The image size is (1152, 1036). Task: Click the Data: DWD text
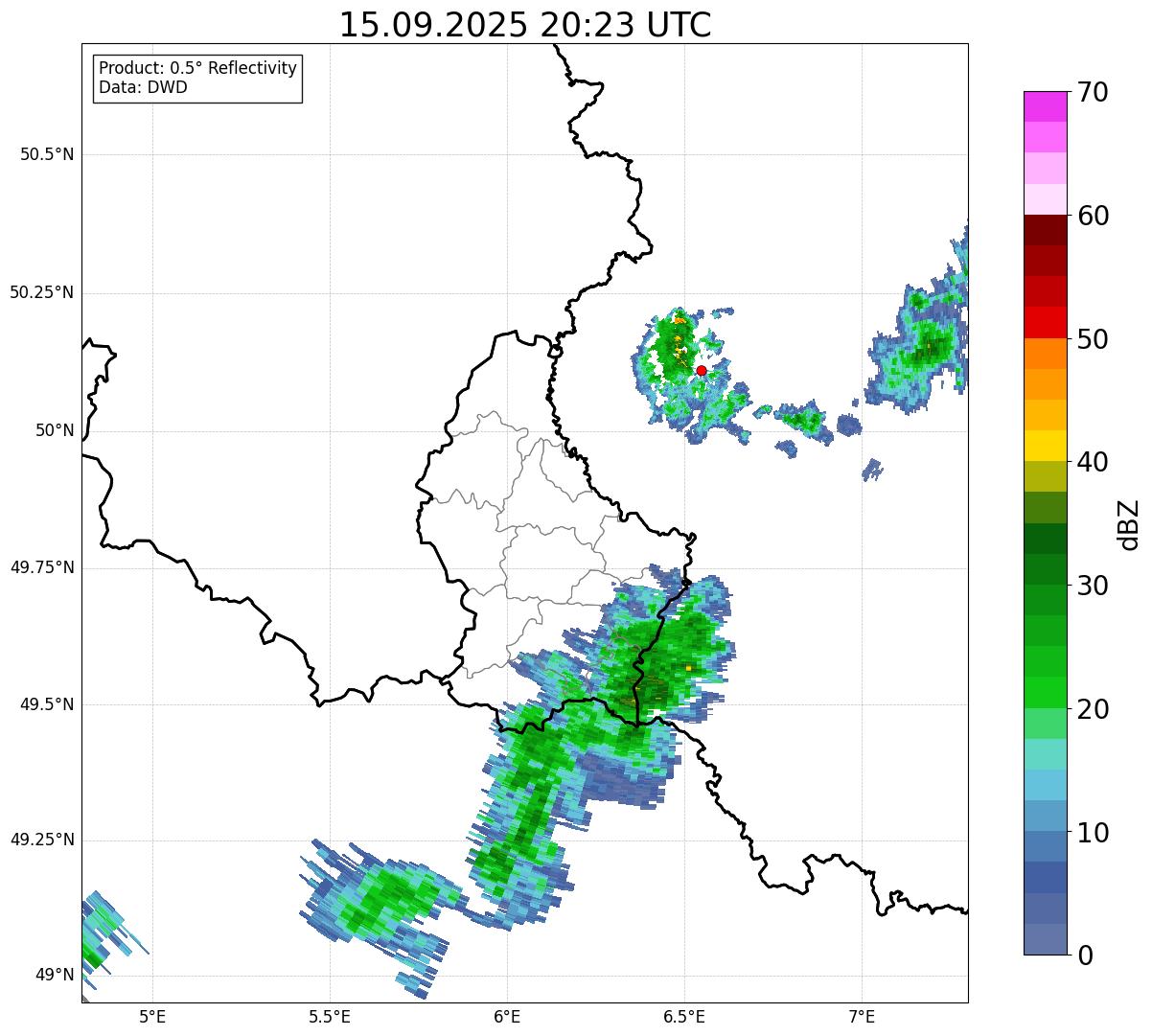point(144,87)
